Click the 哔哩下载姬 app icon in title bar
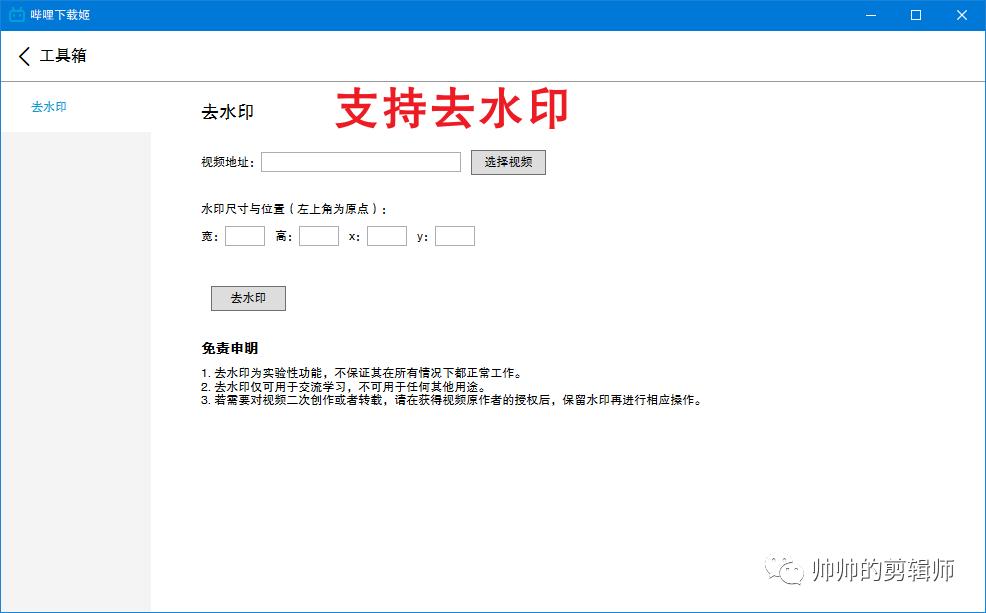986x613 pixels. click(x=17, y=14)
